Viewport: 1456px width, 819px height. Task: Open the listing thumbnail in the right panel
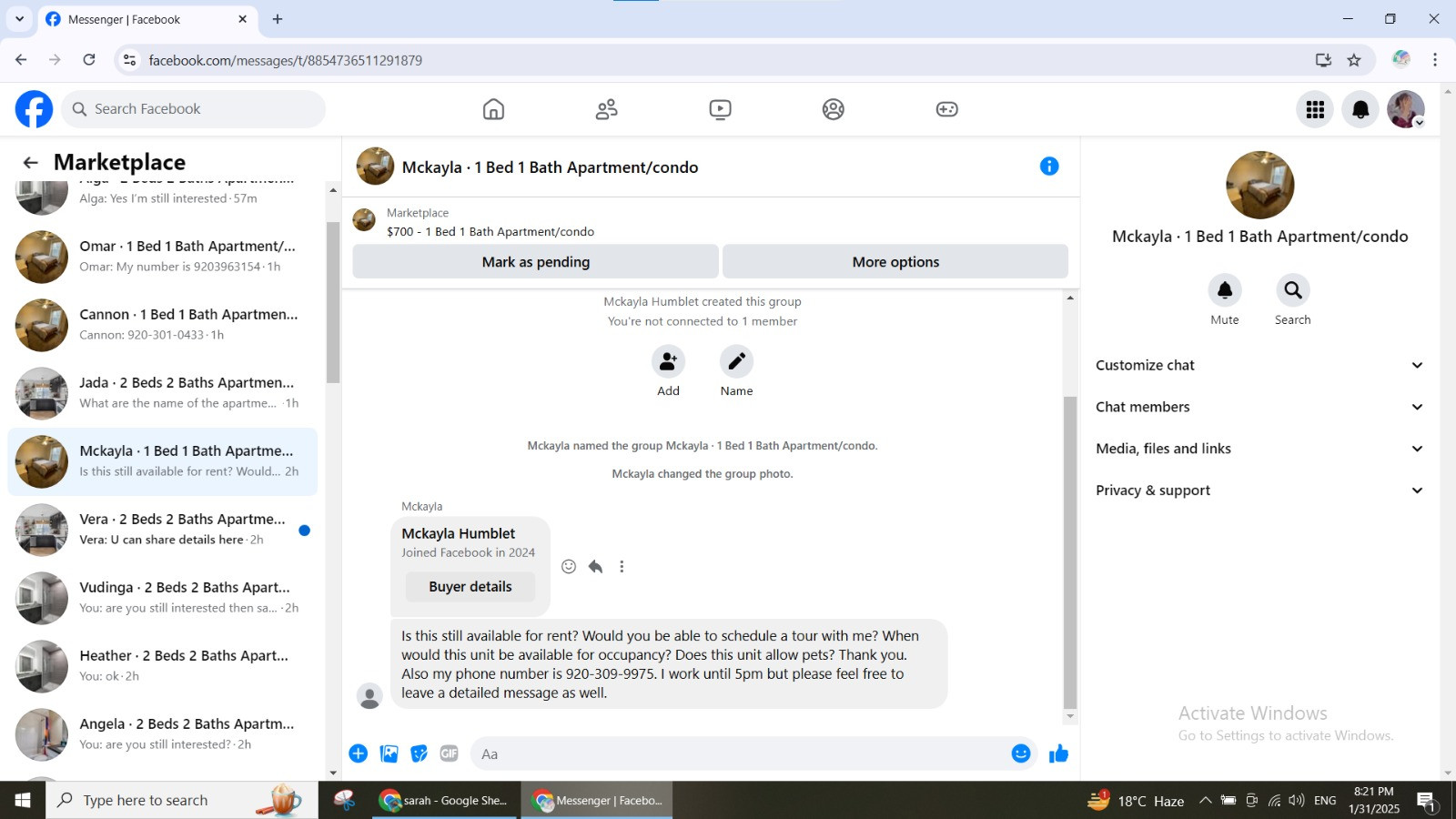click(1259, 185)
